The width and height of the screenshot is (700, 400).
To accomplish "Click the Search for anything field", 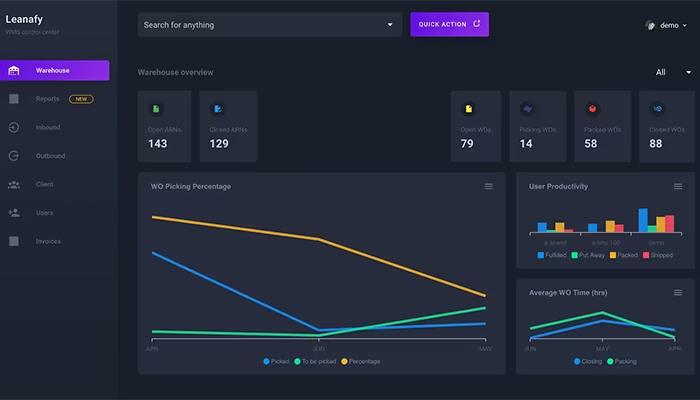I will [x=270, y=25].
